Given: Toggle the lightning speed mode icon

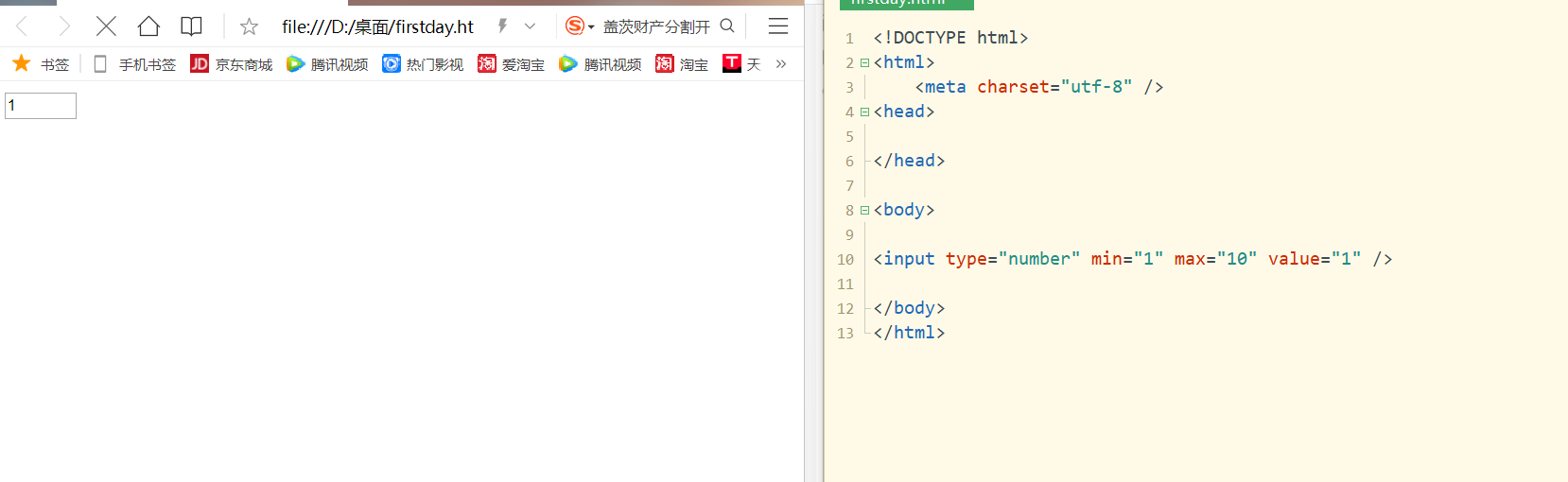Looking at the screenshot, I should click(503, 26).
